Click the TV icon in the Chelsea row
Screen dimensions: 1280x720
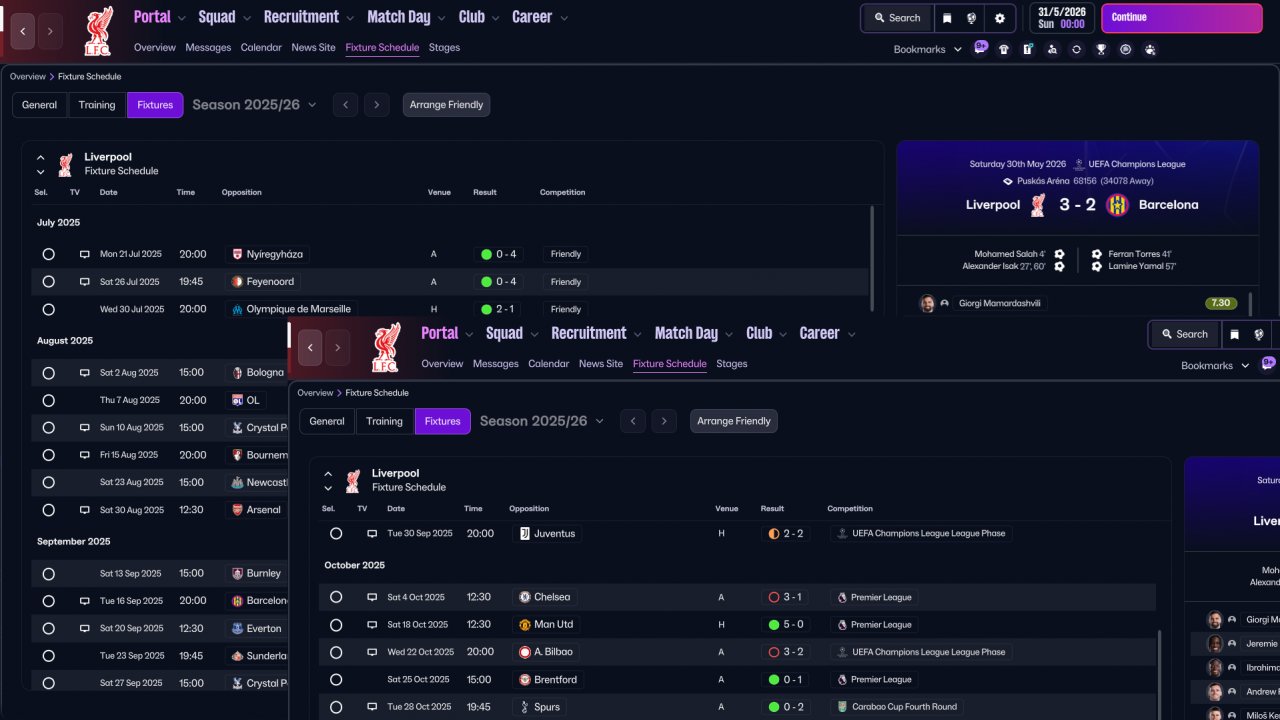pyautogui.click(x=372, y=597)
